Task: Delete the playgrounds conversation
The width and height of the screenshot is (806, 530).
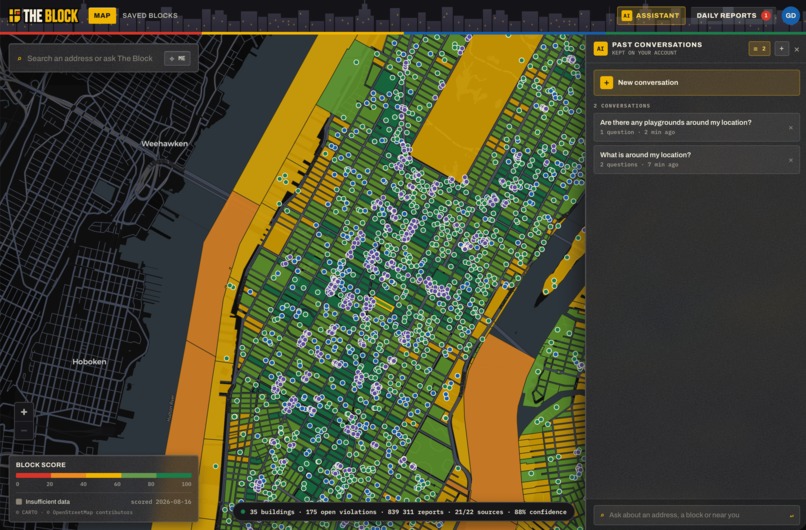Action: [791, 127]
